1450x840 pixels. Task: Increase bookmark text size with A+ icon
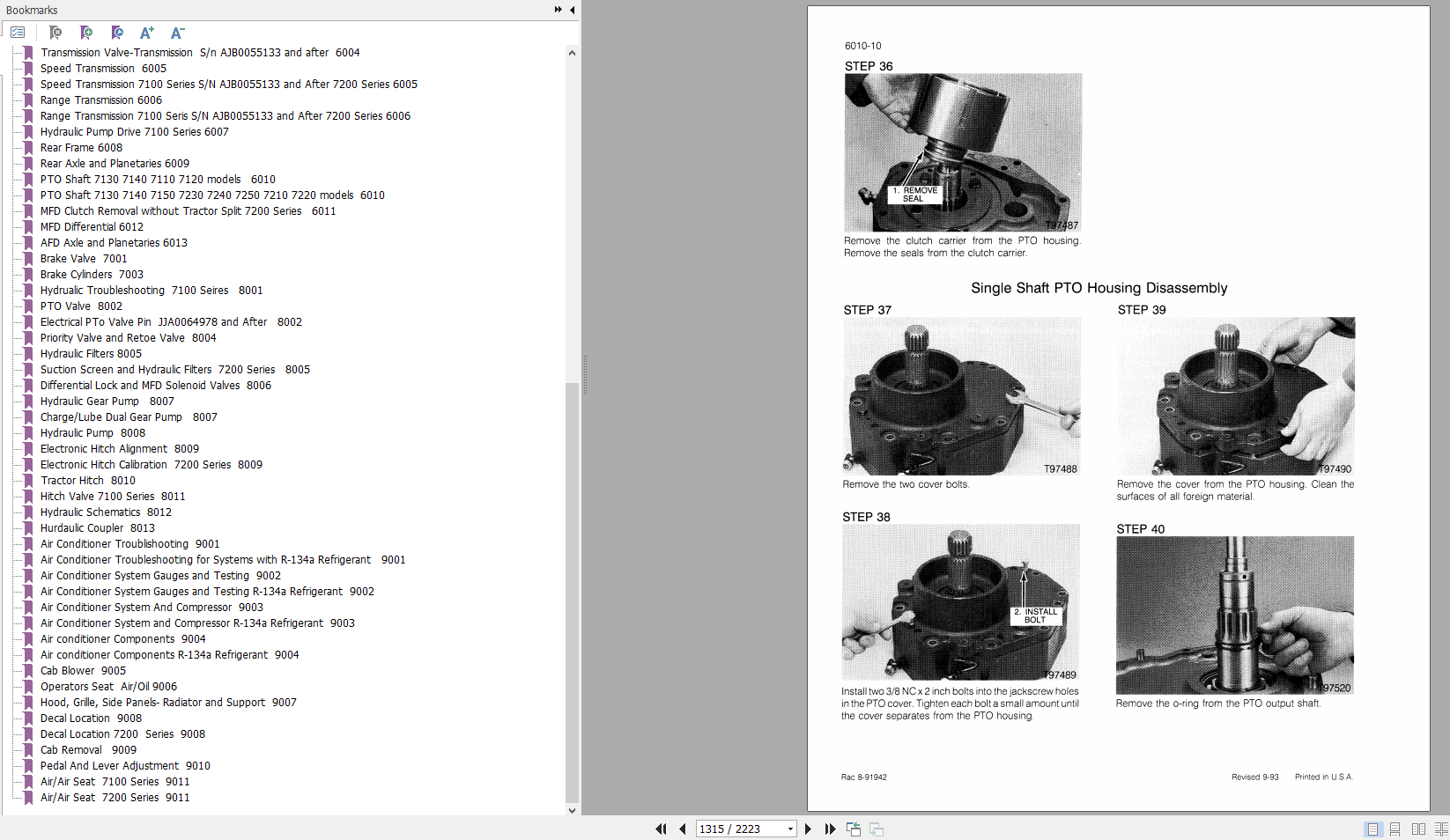(x=146, y=33)
